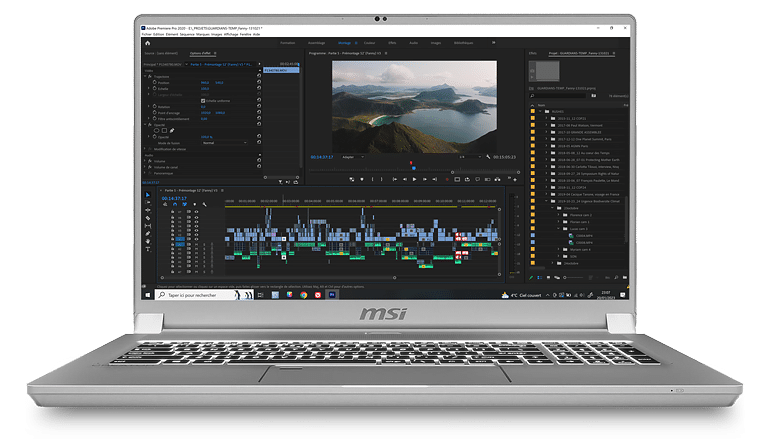Toggle the Echelle uniforme checkbox
The image size is (768, 447).
coord(203,100)
